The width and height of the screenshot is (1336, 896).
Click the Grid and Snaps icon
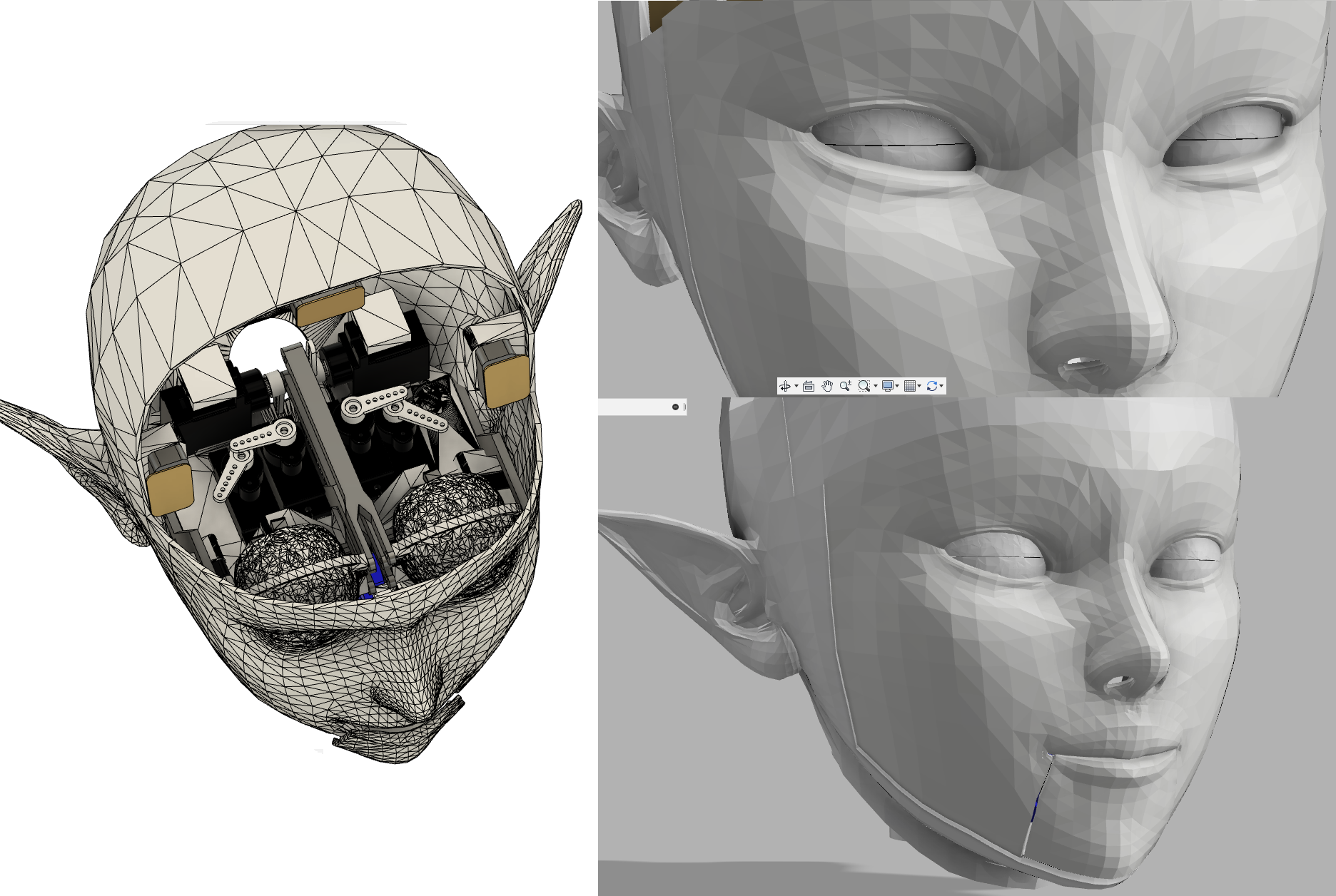[910, 386]
